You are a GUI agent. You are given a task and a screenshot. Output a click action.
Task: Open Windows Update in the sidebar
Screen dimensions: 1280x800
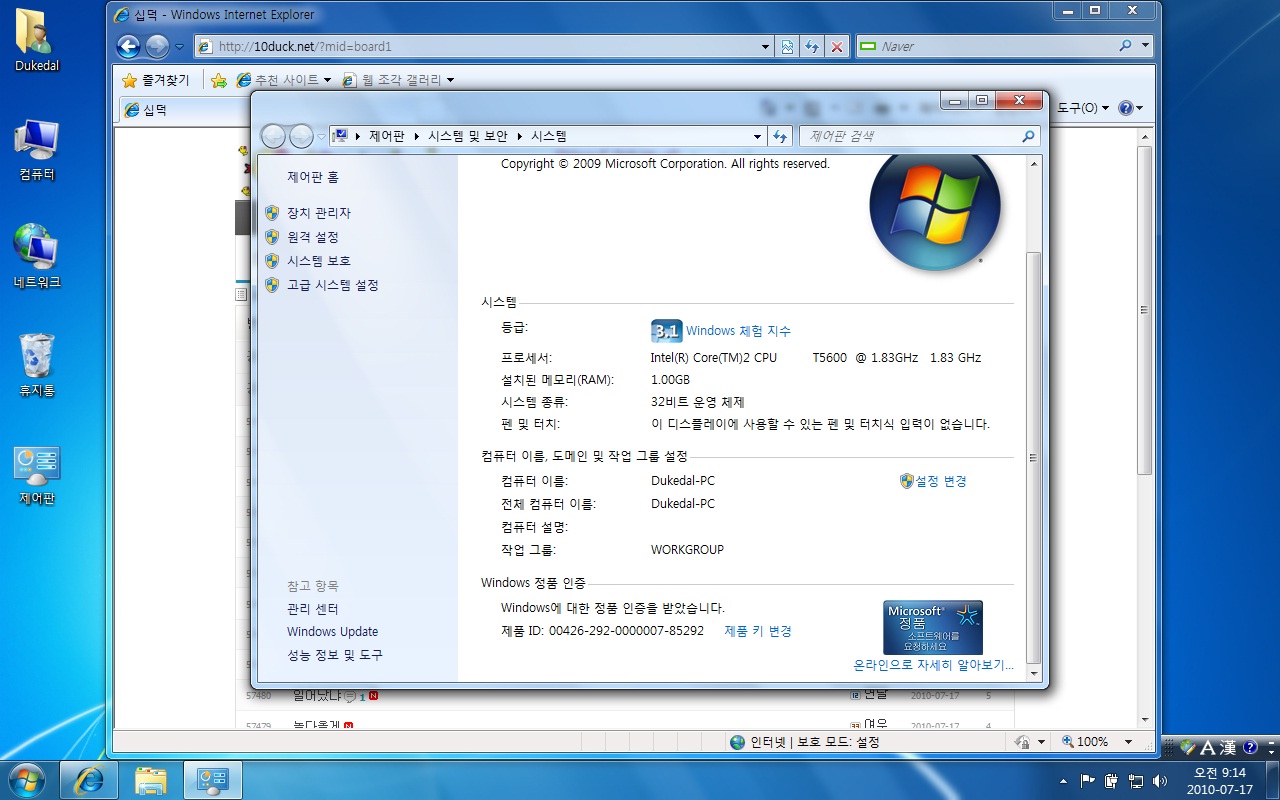[x=333, y=632]
